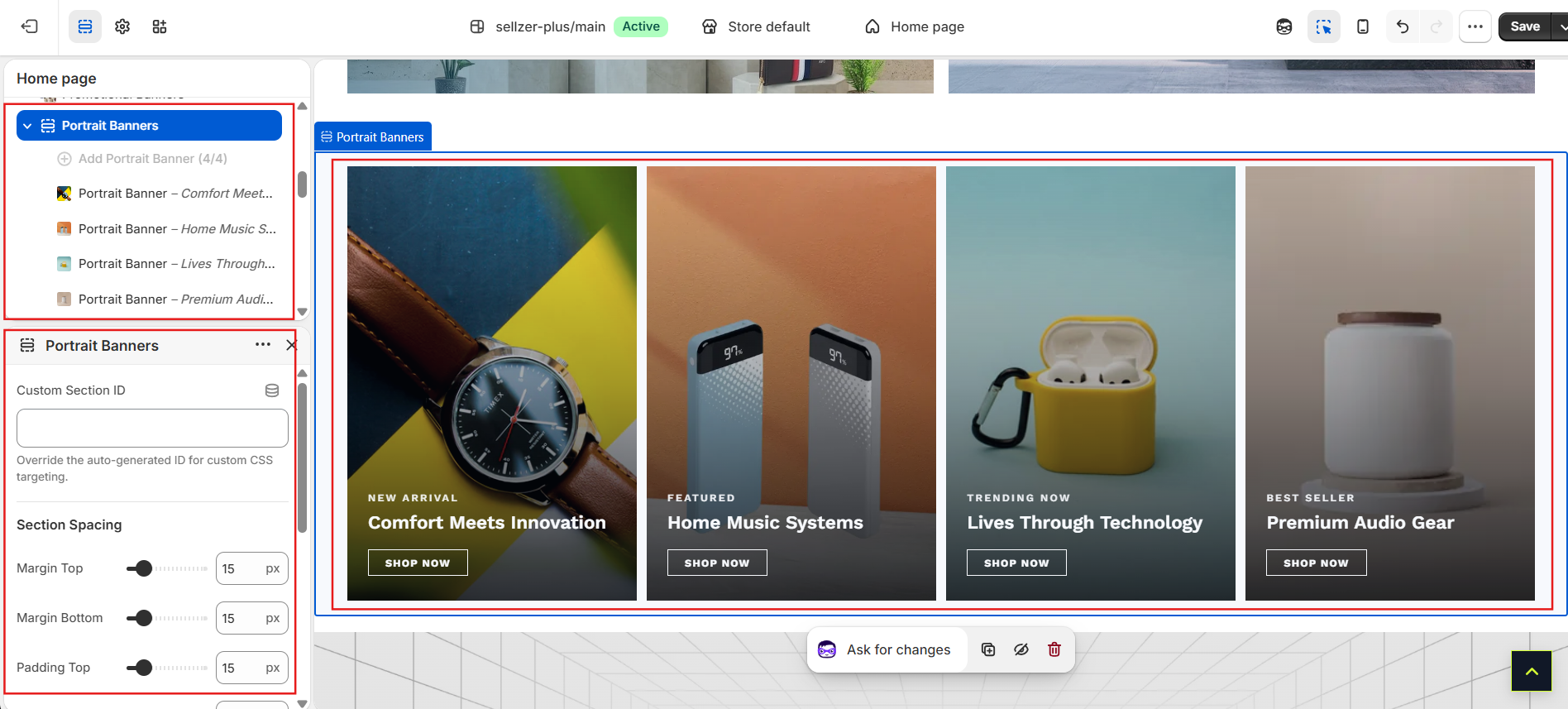Click the Premium Audio Gear heading
This screenshot has height=709, width=1568.
(x=1360, y=523)
